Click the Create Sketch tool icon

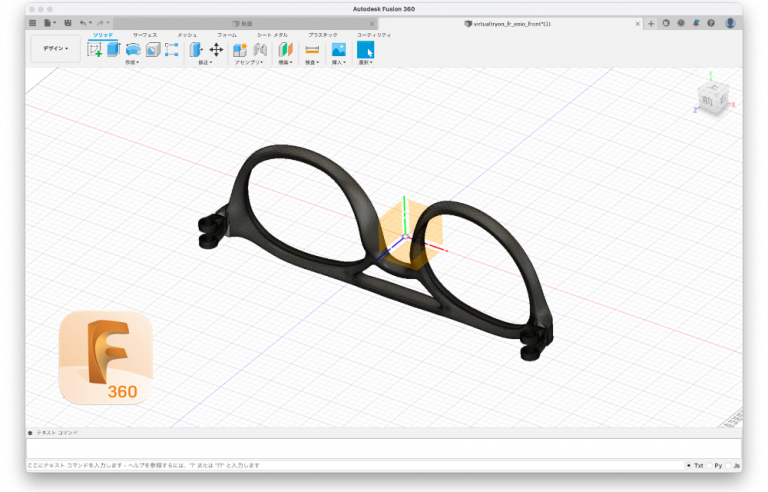pyautogui.click(x=95, y=49)
